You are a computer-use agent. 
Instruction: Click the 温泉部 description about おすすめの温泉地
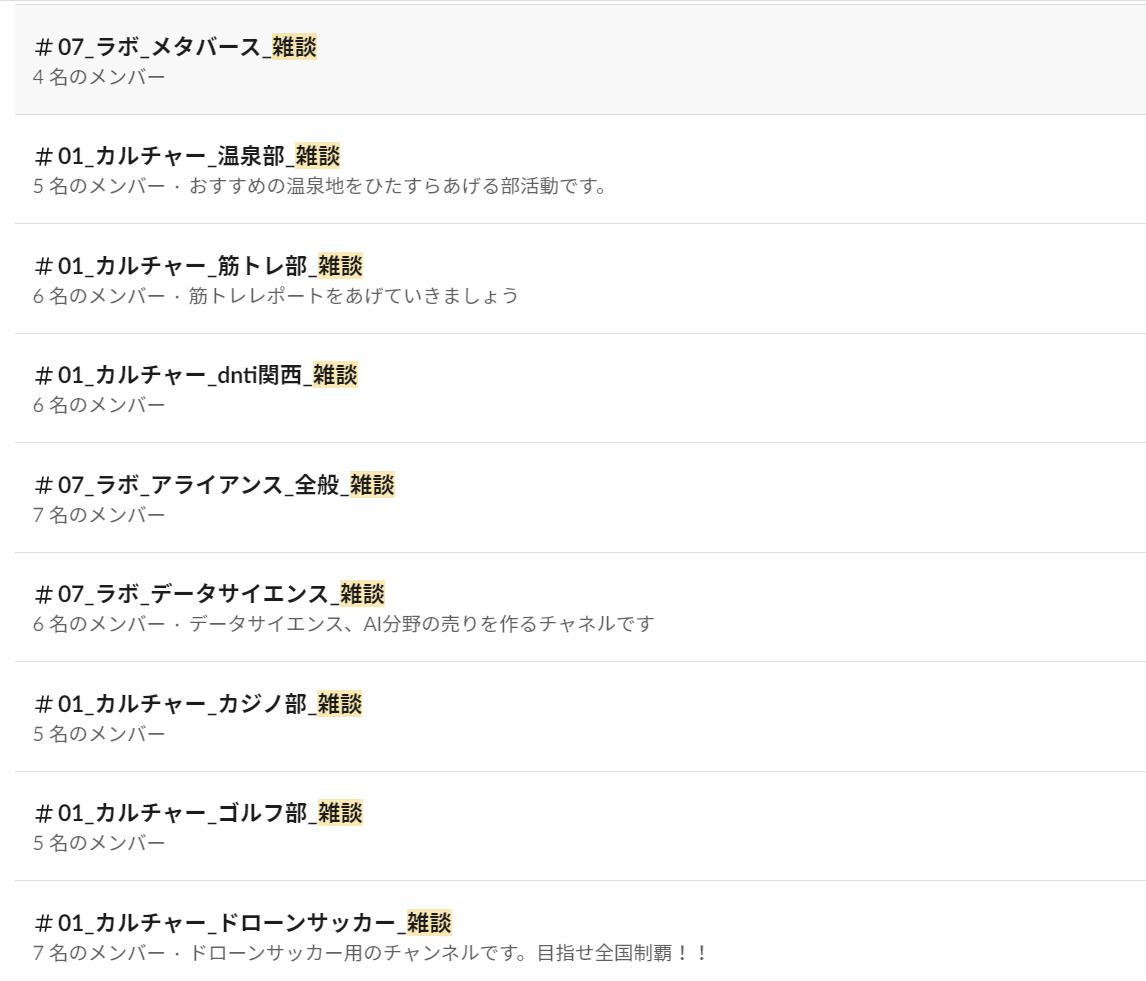point(398,186)
